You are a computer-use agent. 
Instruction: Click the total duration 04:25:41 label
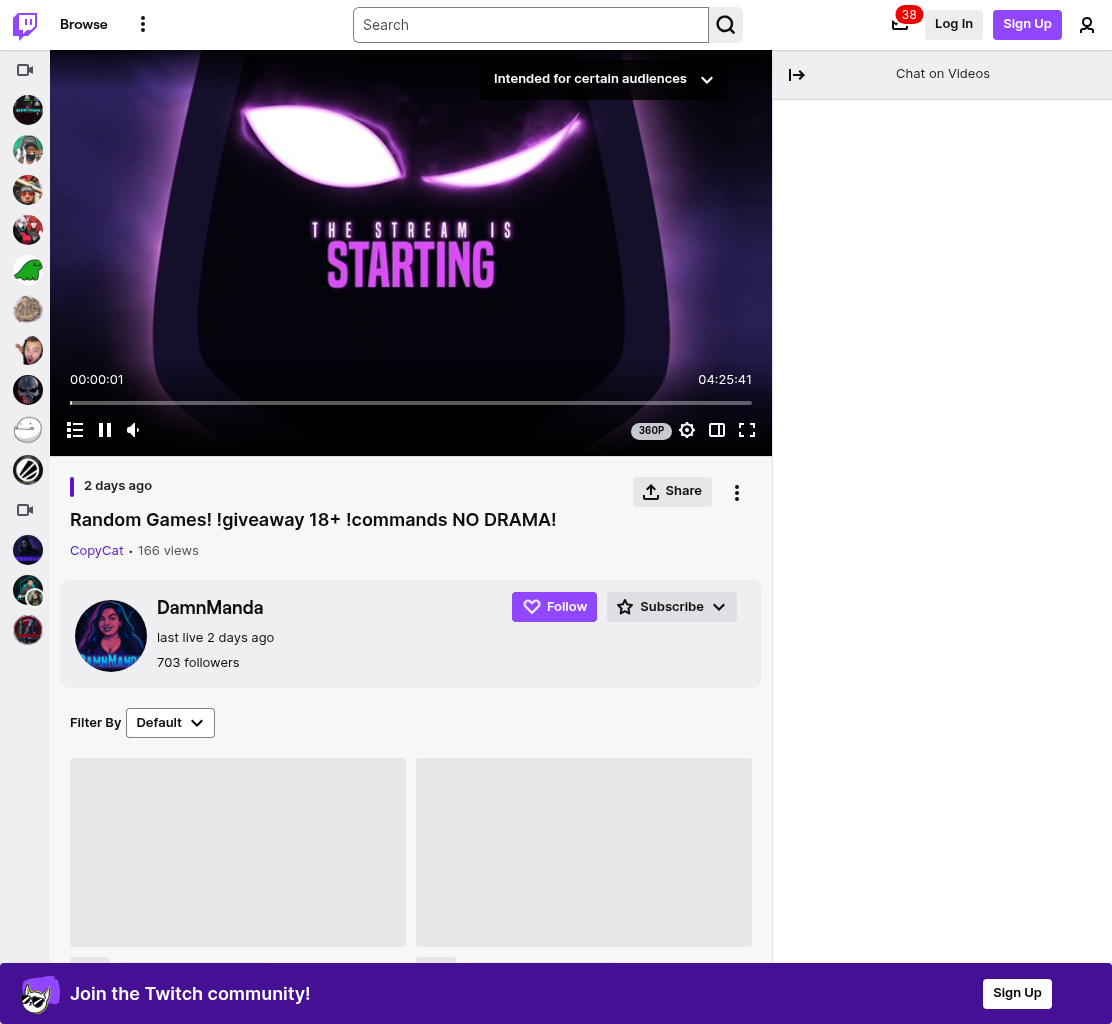(725, 380)
